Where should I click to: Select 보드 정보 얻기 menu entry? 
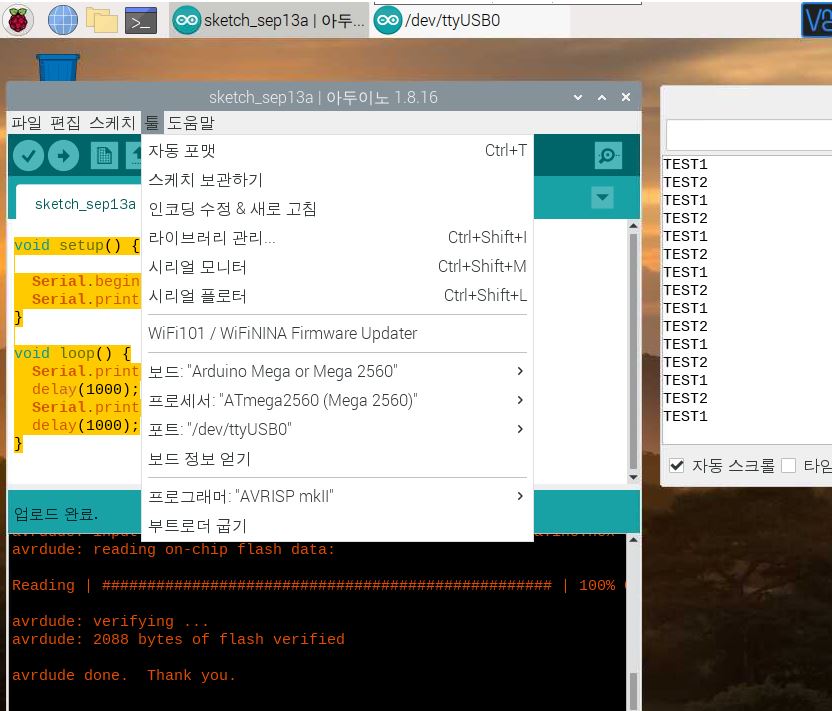coord(337,458)
